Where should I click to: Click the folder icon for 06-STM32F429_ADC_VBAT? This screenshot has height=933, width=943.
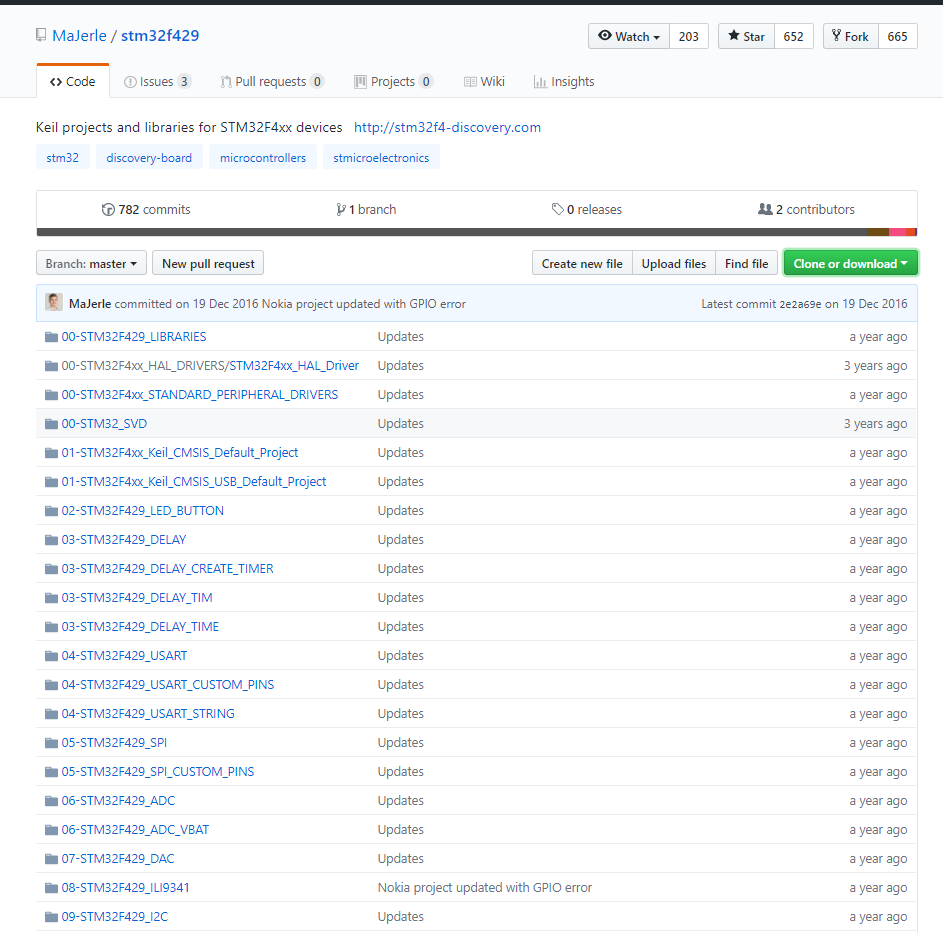point(51,830)
